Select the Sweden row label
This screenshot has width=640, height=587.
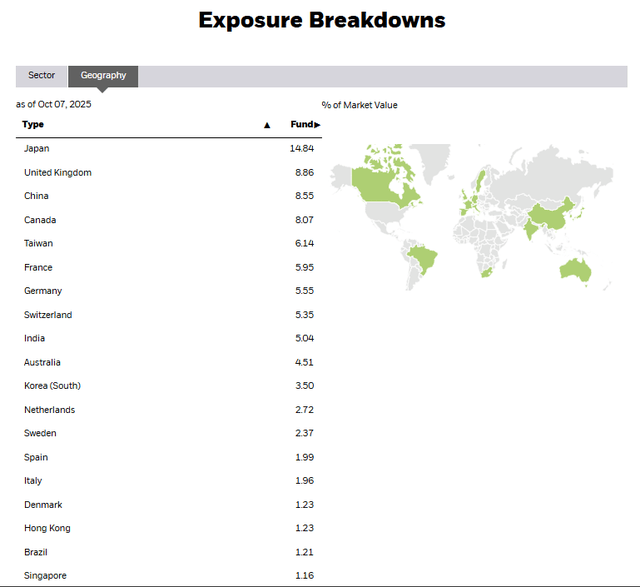40,433
